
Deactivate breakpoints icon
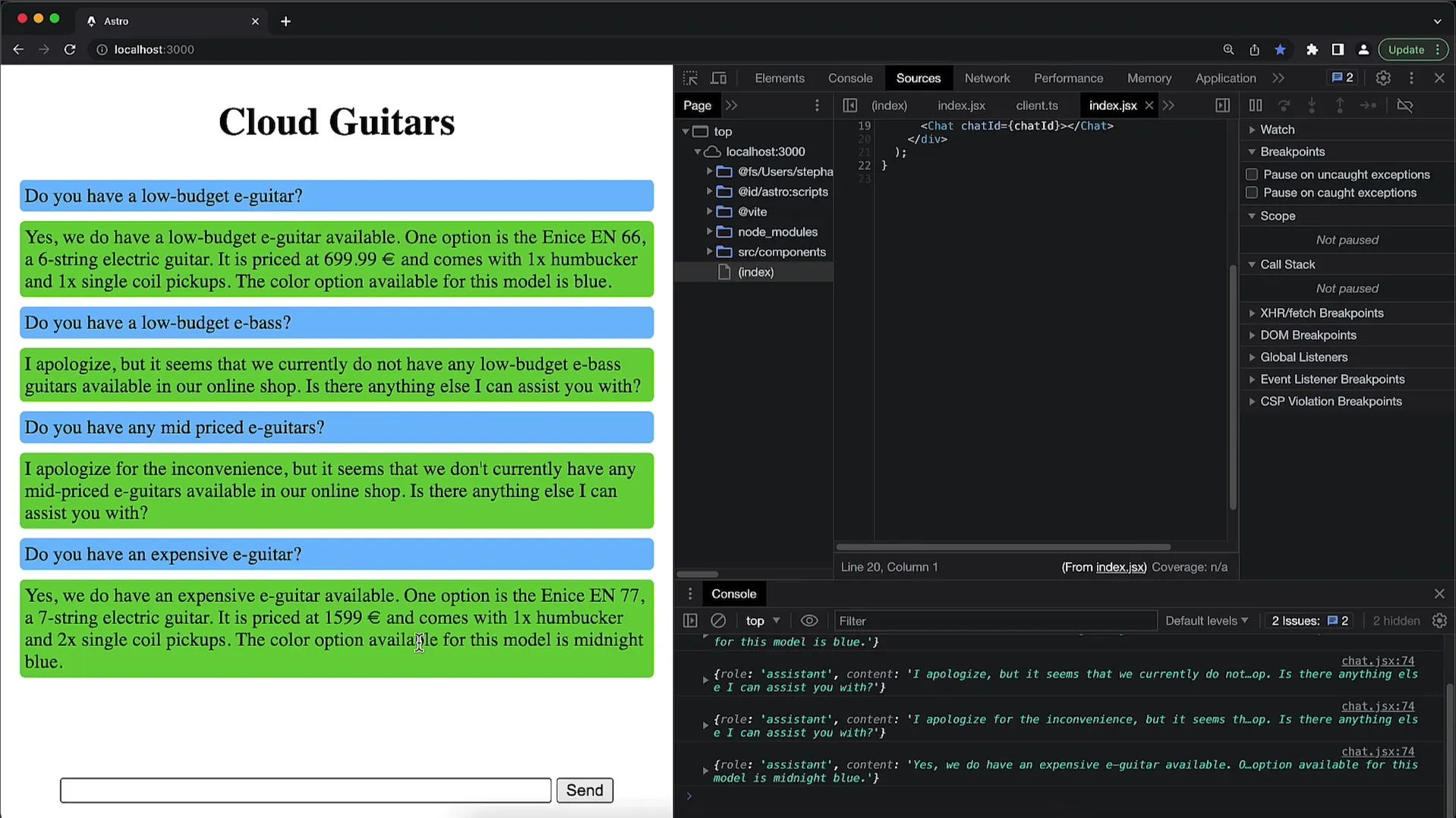1405,105
